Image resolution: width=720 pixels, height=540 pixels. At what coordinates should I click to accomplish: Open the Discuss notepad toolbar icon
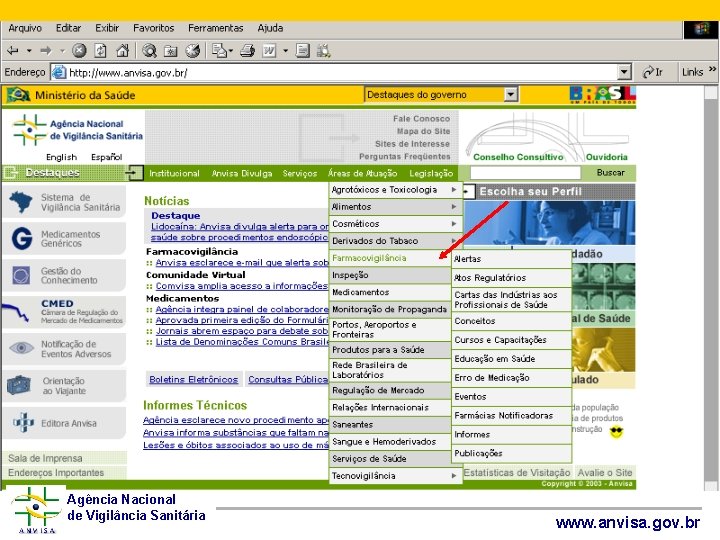tap(302, 51)
